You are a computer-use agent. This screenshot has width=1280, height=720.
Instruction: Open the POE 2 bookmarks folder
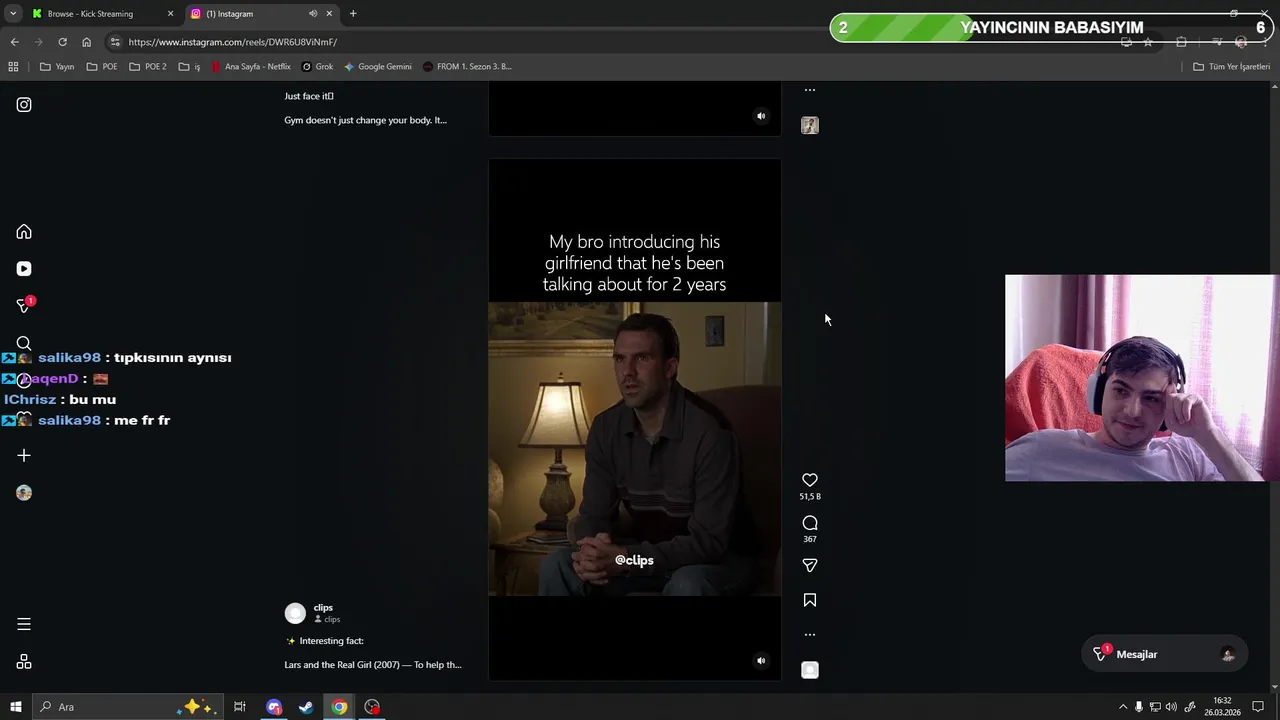click(x=148, y=67)
